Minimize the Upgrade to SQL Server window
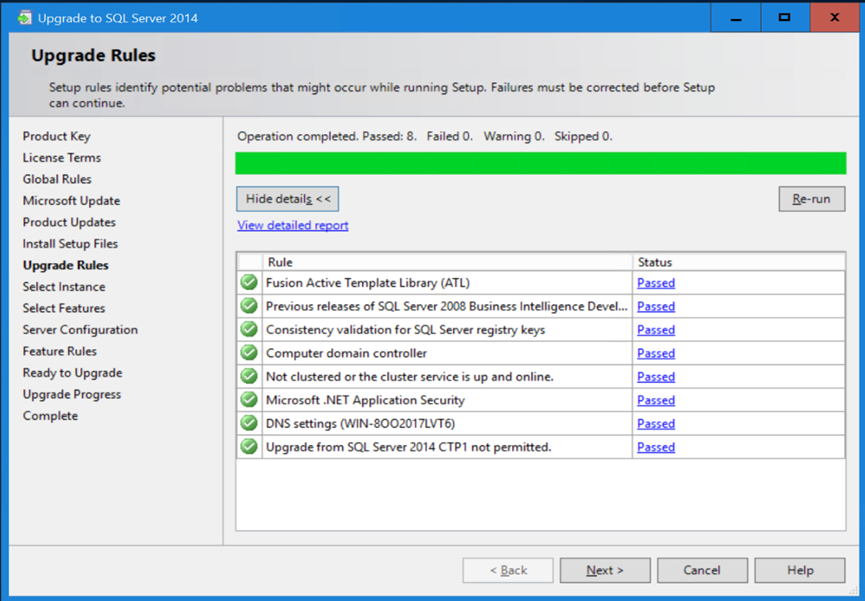 [735, 18]
